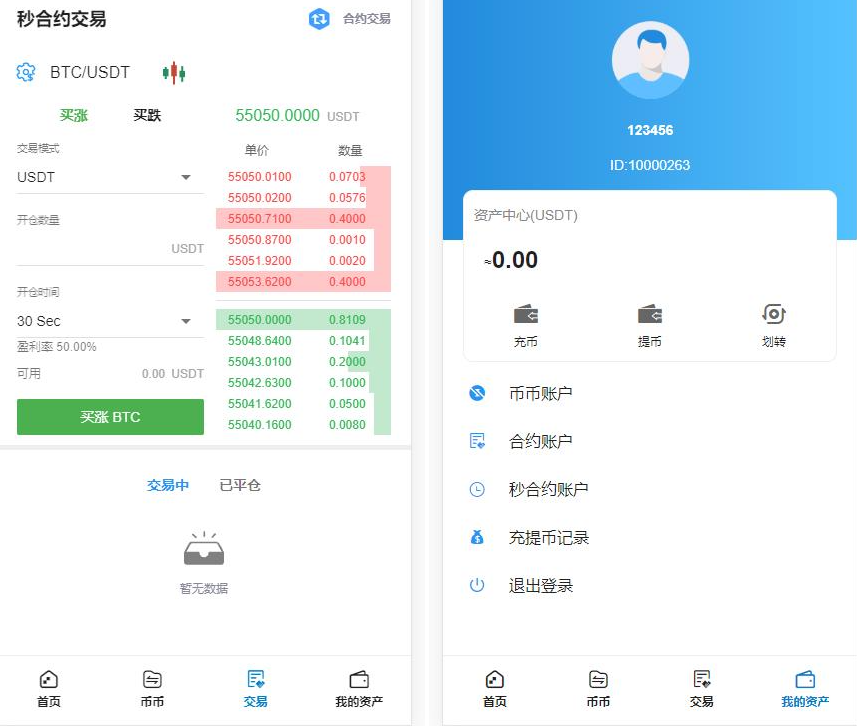
Task: Click ask price 55050.0200
Action: pyautogui.click(x=259, y=197)
